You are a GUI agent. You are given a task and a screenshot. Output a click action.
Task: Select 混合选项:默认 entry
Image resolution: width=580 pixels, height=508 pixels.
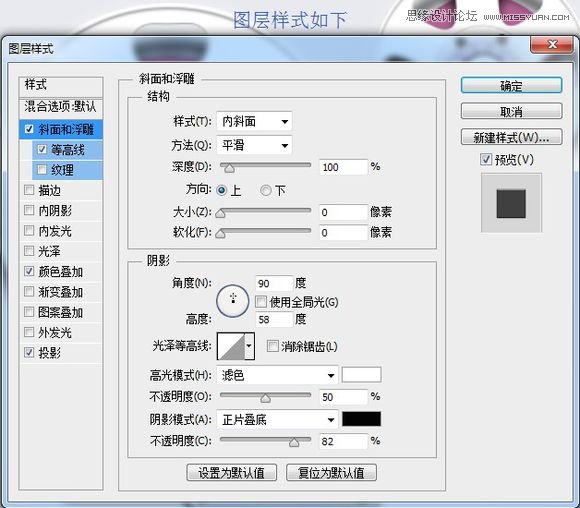[61, 107]
